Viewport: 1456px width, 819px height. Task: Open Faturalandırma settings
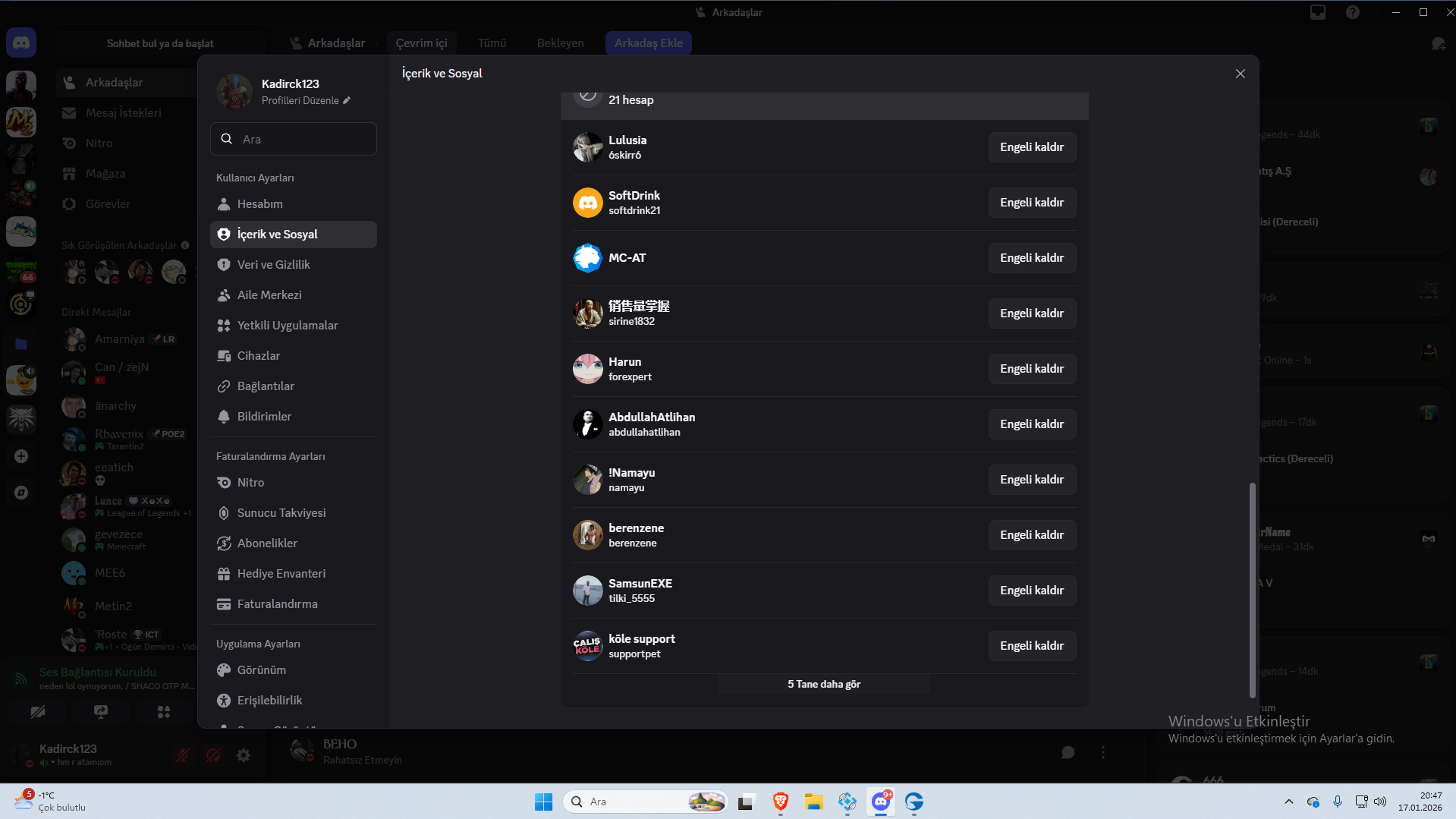click(293, 604)
